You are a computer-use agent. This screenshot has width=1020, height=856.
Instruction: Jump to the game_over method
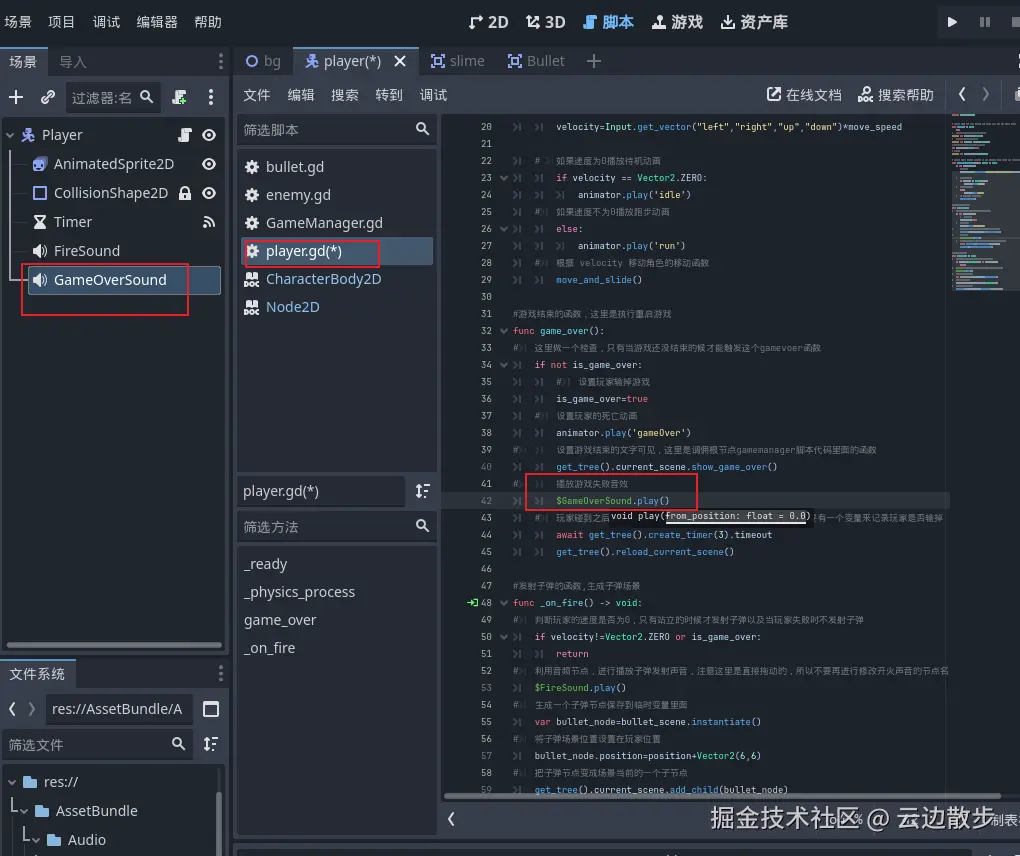click(336, 620)
